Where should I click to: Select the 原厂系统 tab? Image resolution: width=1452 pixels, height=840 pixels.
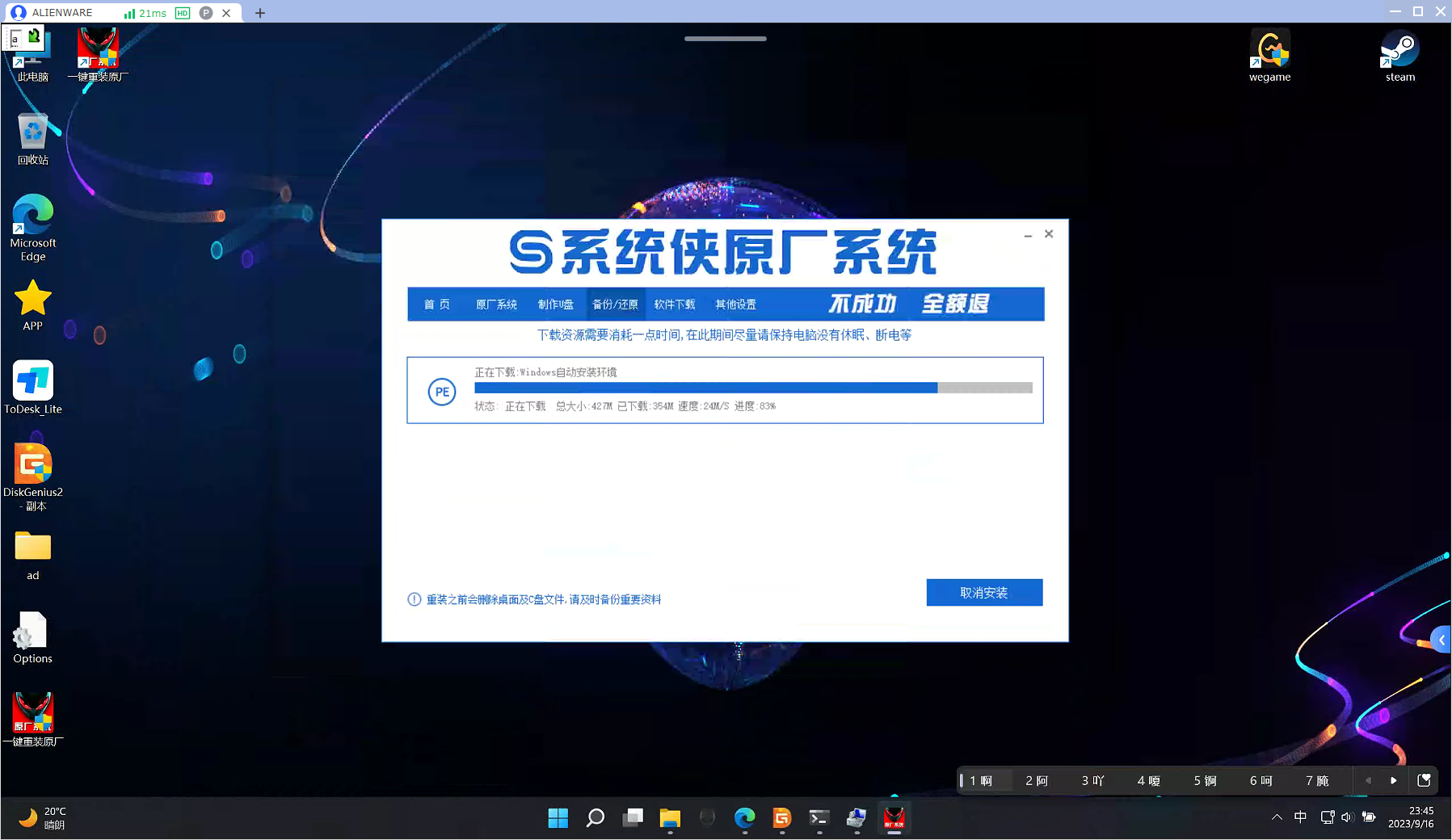tap(496, 304)
